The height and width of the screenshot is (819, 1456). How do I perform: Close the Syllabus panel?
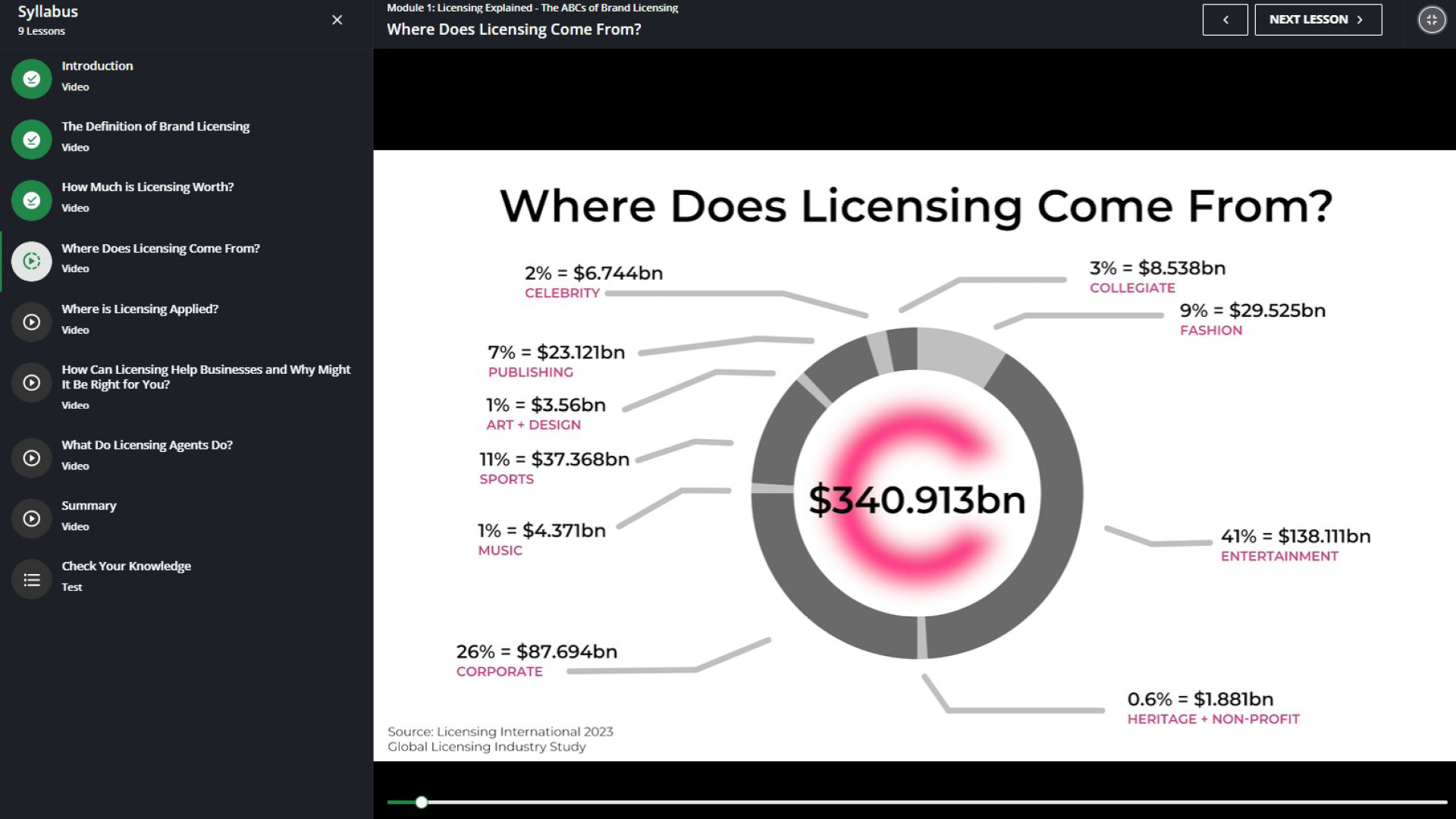337,20
